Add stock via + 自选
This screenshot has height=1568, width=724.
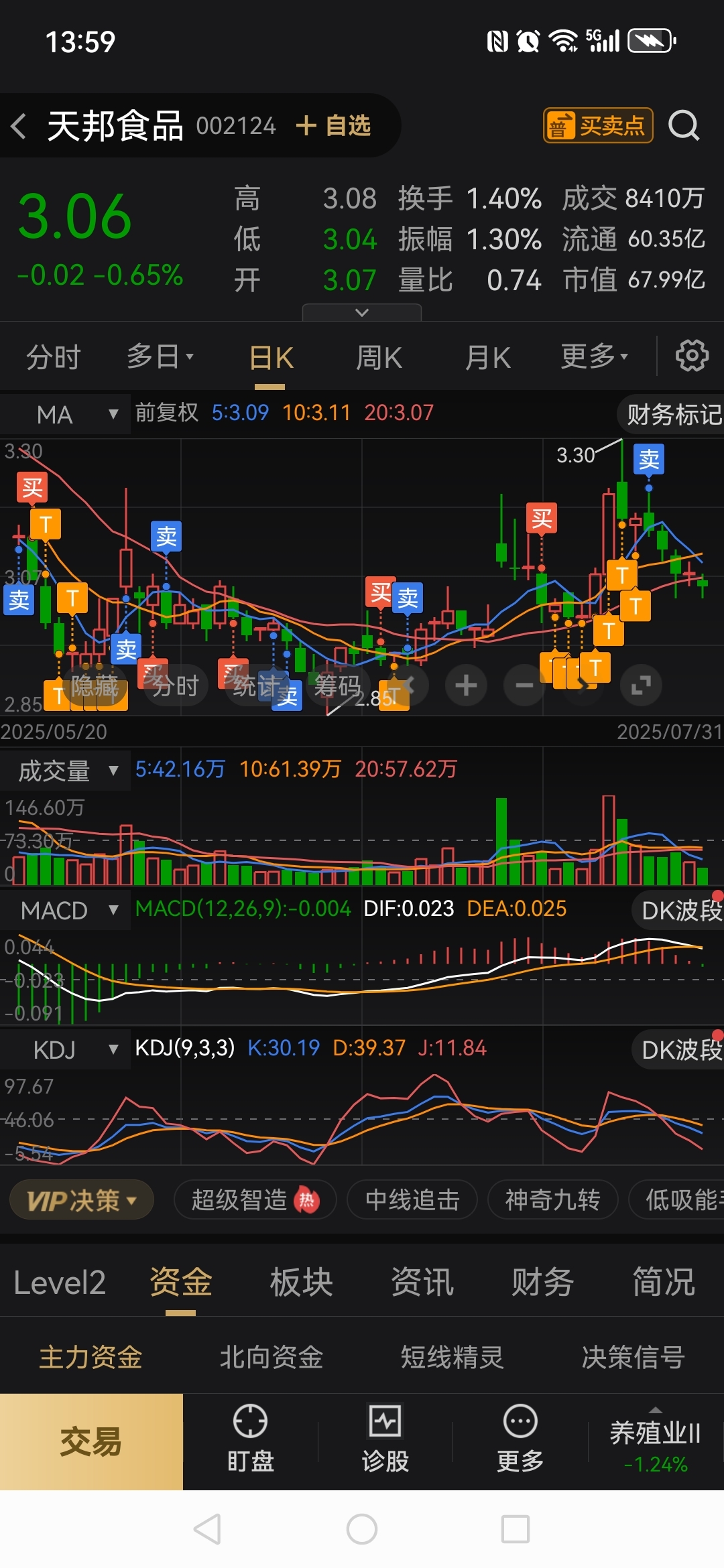(333, 125)
